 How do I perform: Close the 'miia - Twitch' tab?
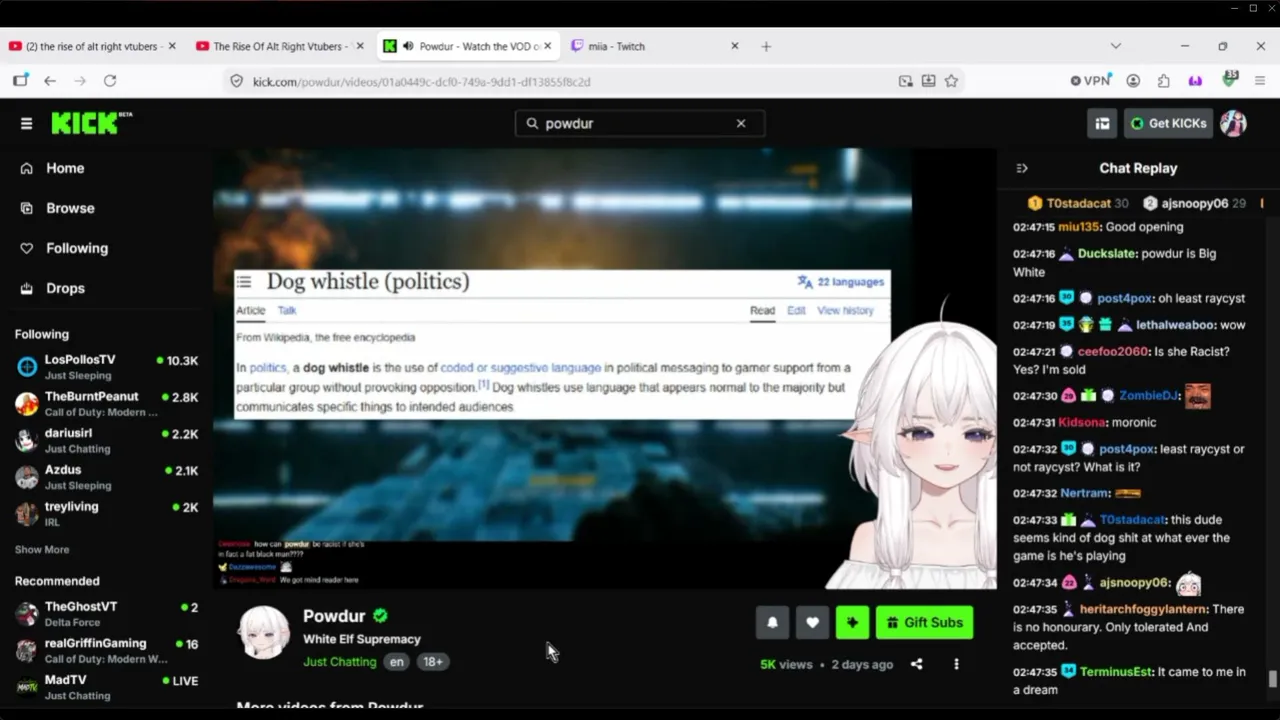pos(735,46)
